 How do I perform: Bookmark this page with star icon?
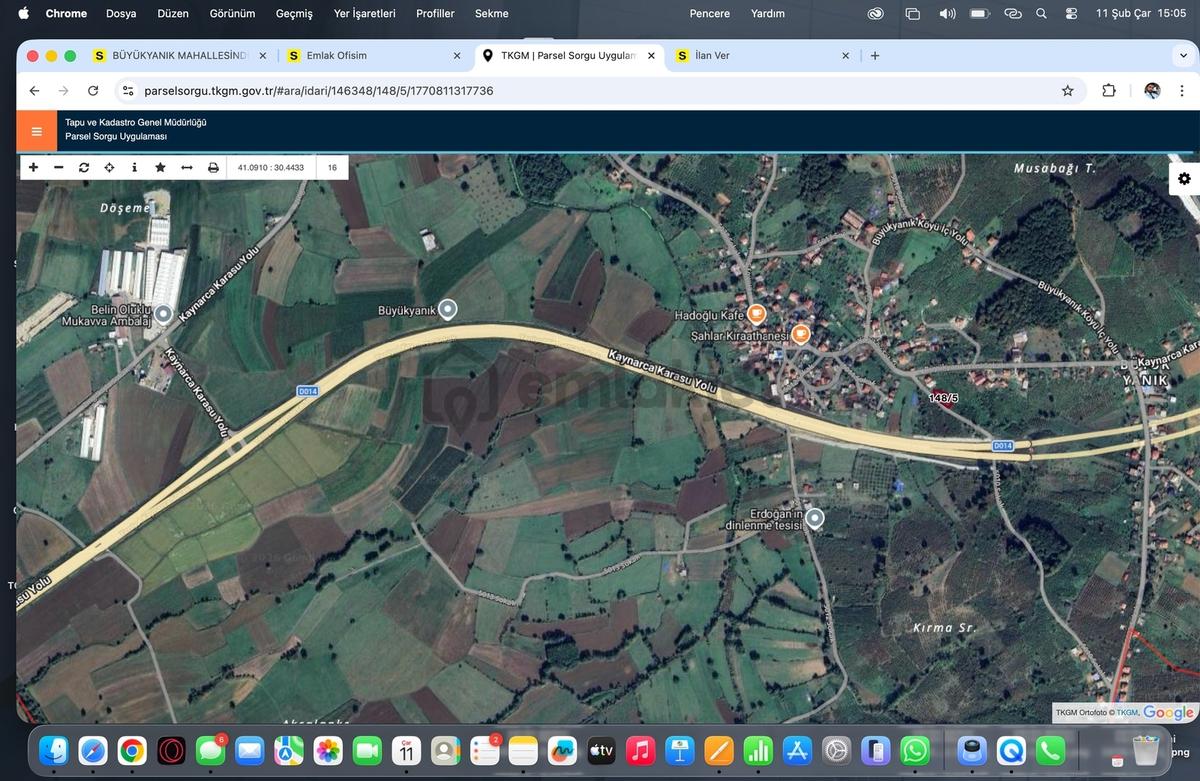(x=1067, y=91)
